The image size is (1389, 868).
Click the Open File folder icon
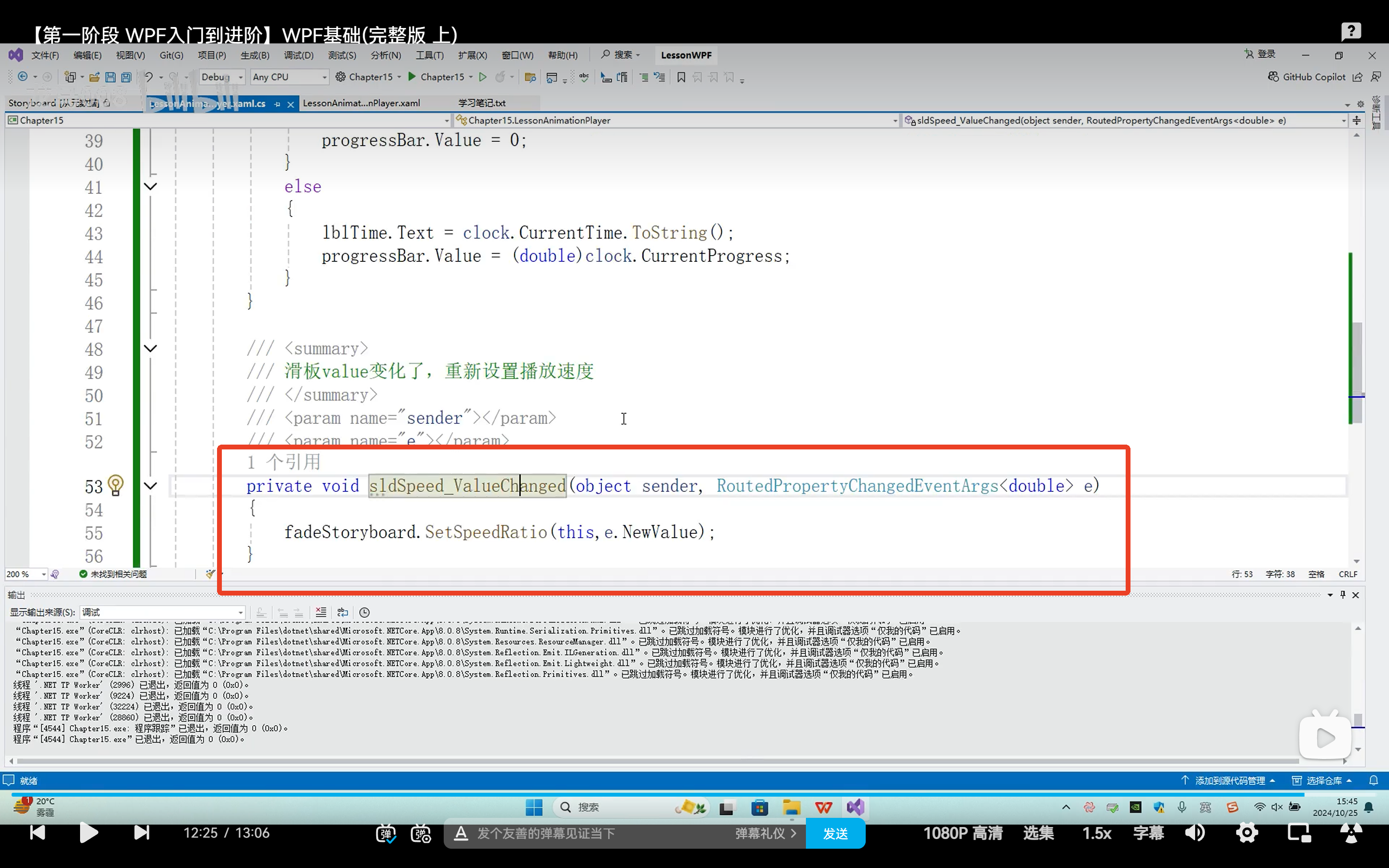[94, 77]
